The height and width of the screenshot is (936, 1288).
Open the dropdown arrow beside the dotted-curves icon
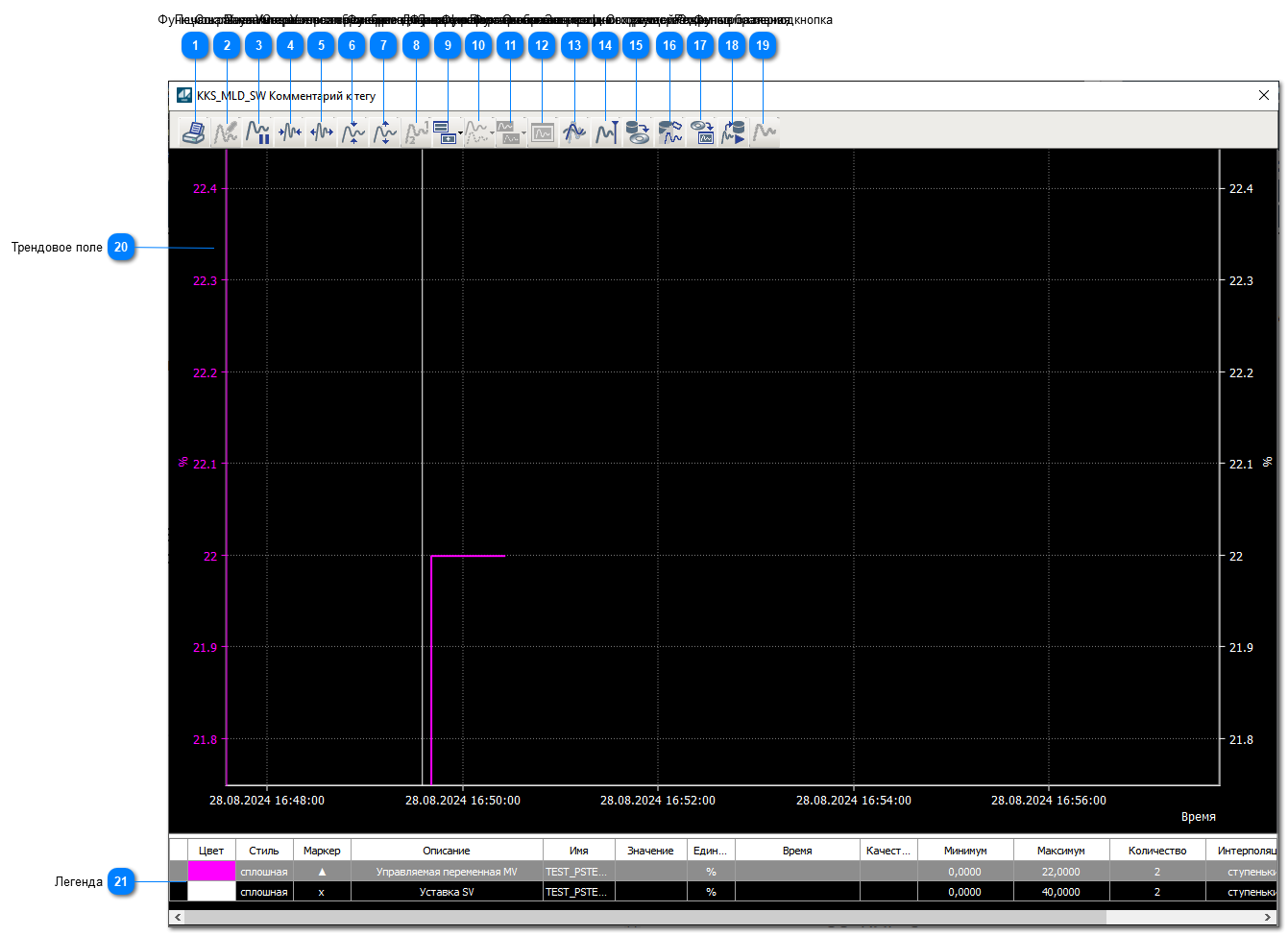point(493,132)
